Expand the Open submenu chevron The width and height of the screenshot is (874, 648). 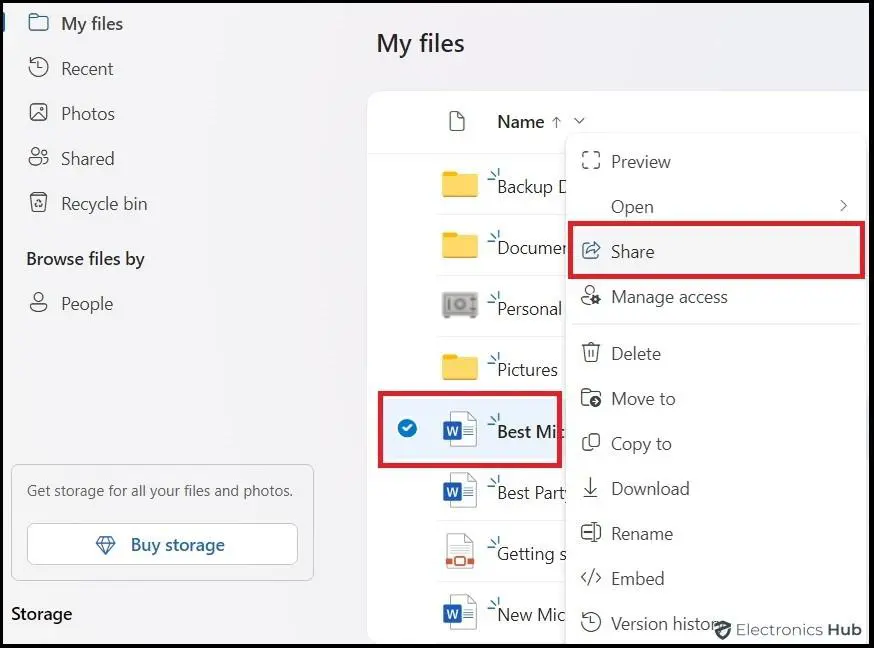[x=844, y=206]
